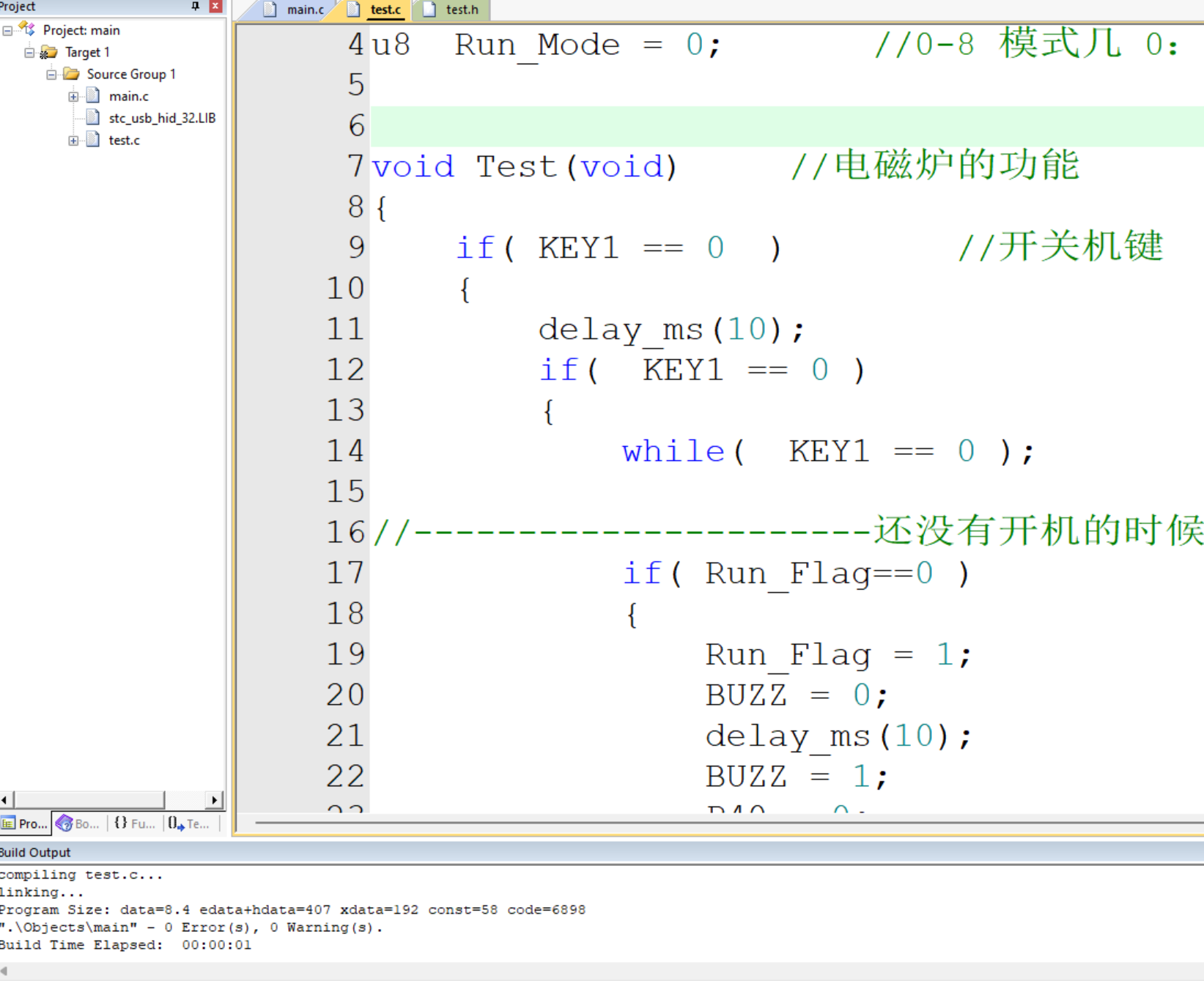
Task: Click delay_ms(10) on line 11
Action: [x=671, y=330]
